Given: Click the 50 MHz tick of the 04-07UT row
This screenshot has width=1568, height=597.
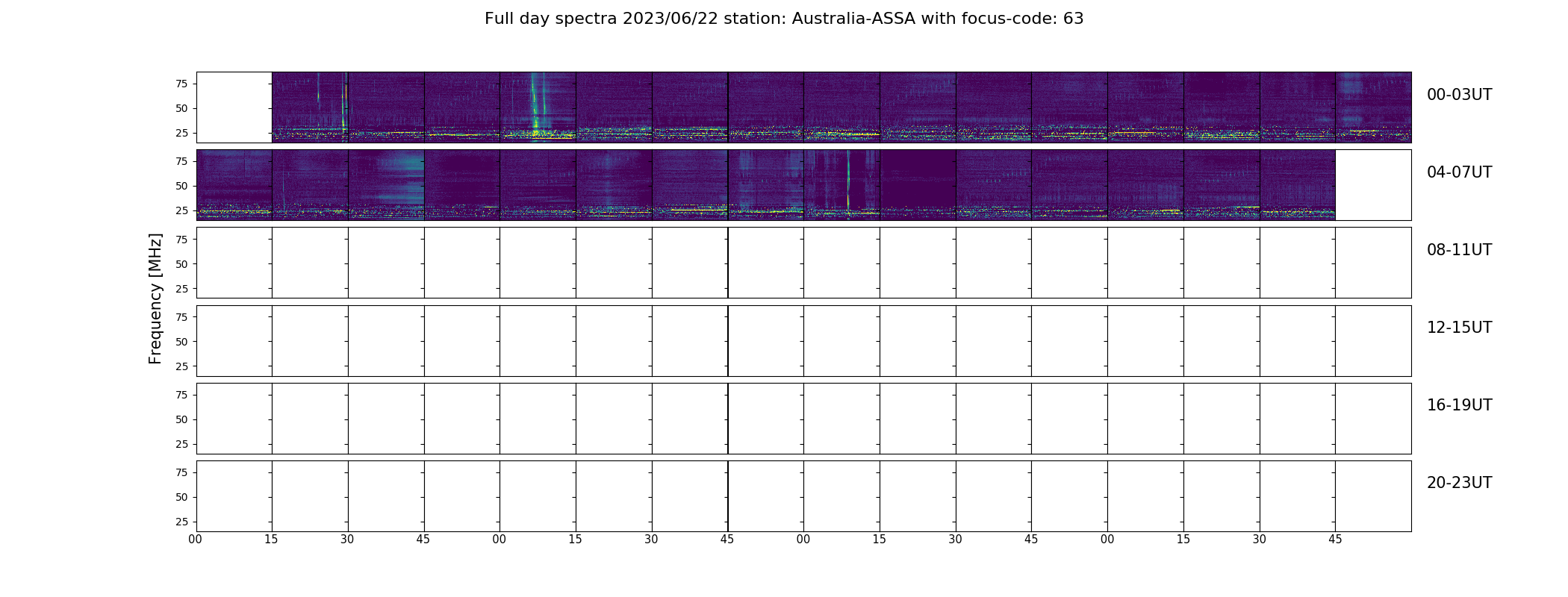Looking at the screenshot, I should coord(181,186).
